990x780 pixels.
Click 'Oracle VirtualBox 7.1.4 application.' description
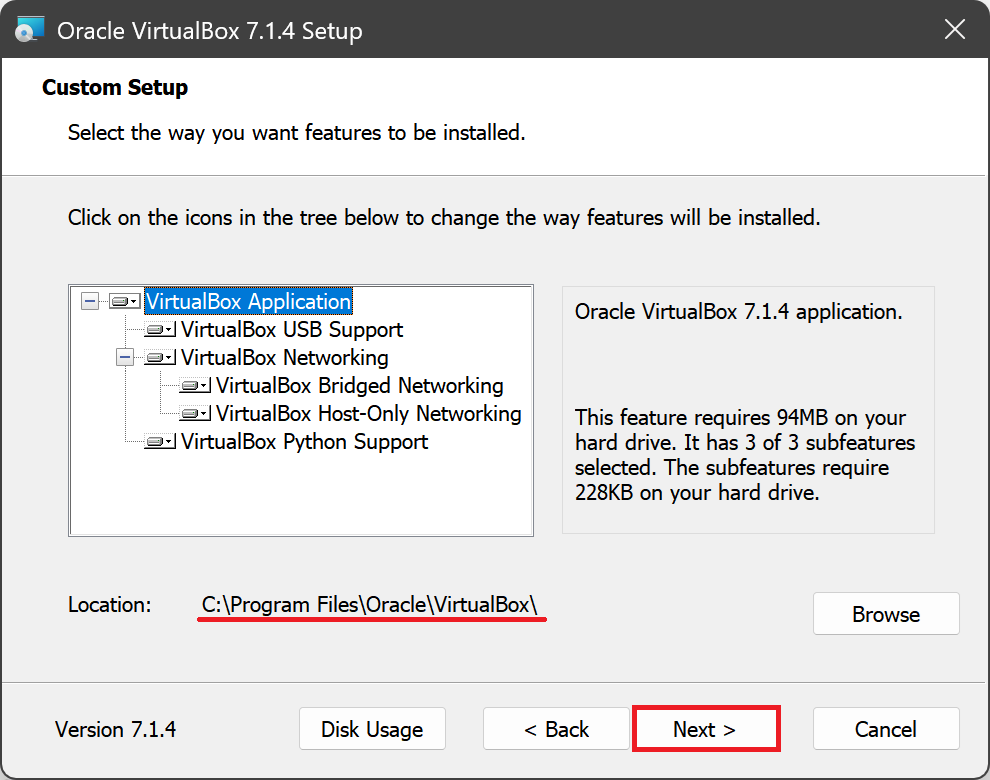pyautogui.click(x=738, y=311)
